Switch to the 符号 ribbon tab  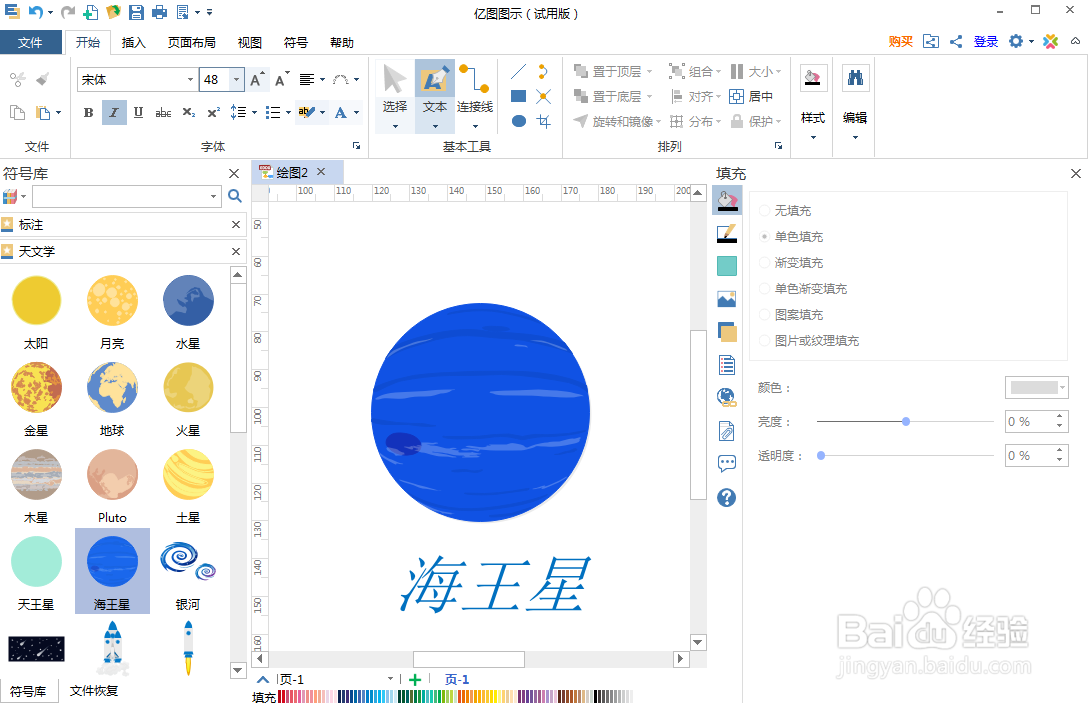pyautogui.click(x=296, y=42)
